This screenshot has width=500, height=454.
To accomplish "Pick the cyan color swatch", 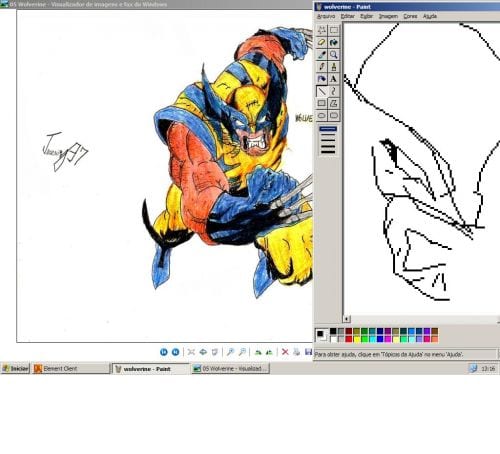I will [x=372, y=339].
